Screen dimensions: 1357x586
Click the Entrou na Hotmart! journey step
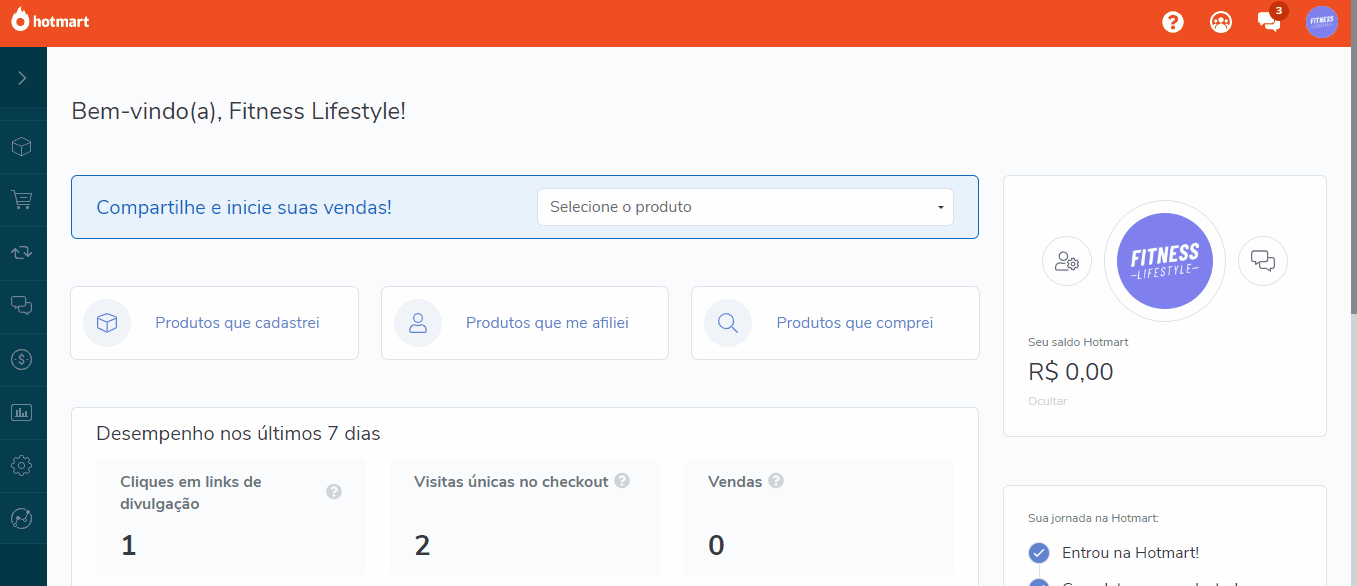coord(1130,552)
